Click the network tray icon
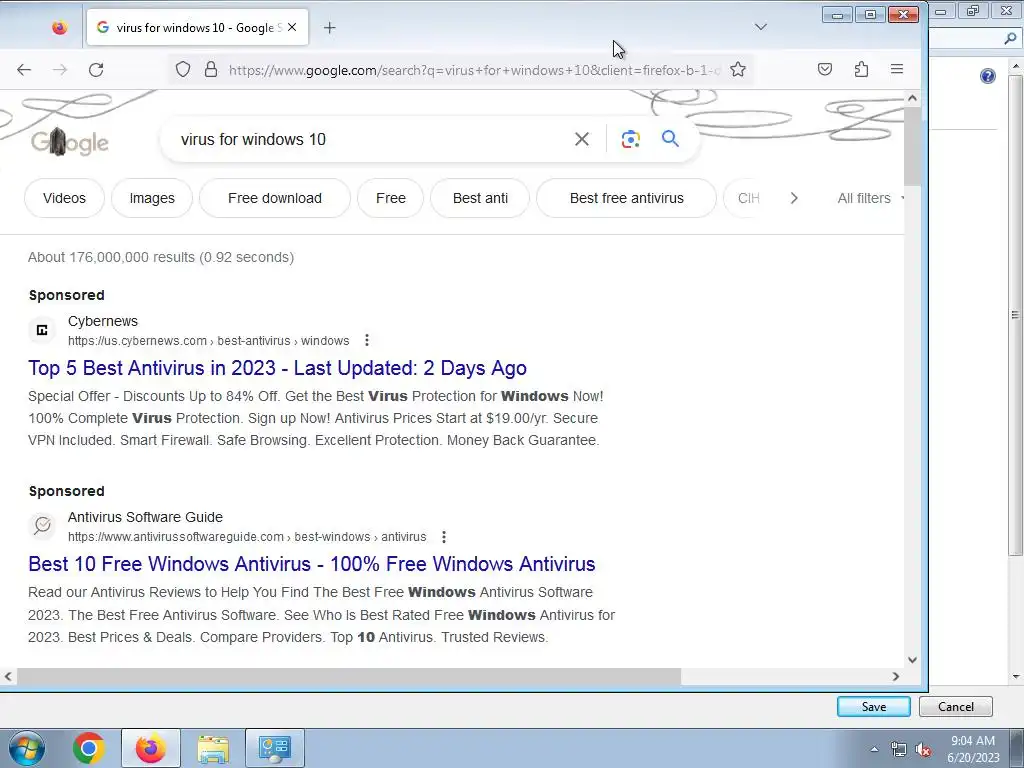The height and width of the screenshot is (768, 1024). 899,749
